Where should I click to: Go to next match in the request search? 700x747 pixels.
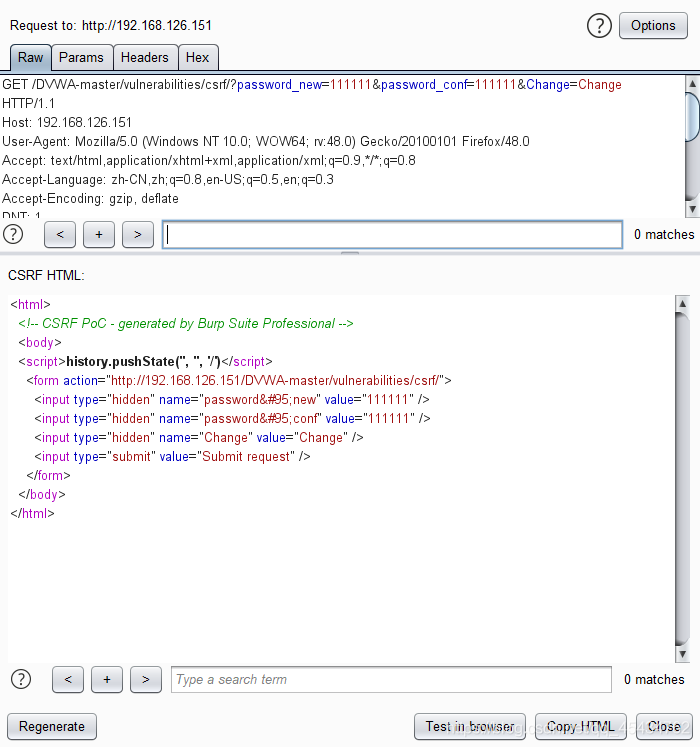click(x=138, y=234)
